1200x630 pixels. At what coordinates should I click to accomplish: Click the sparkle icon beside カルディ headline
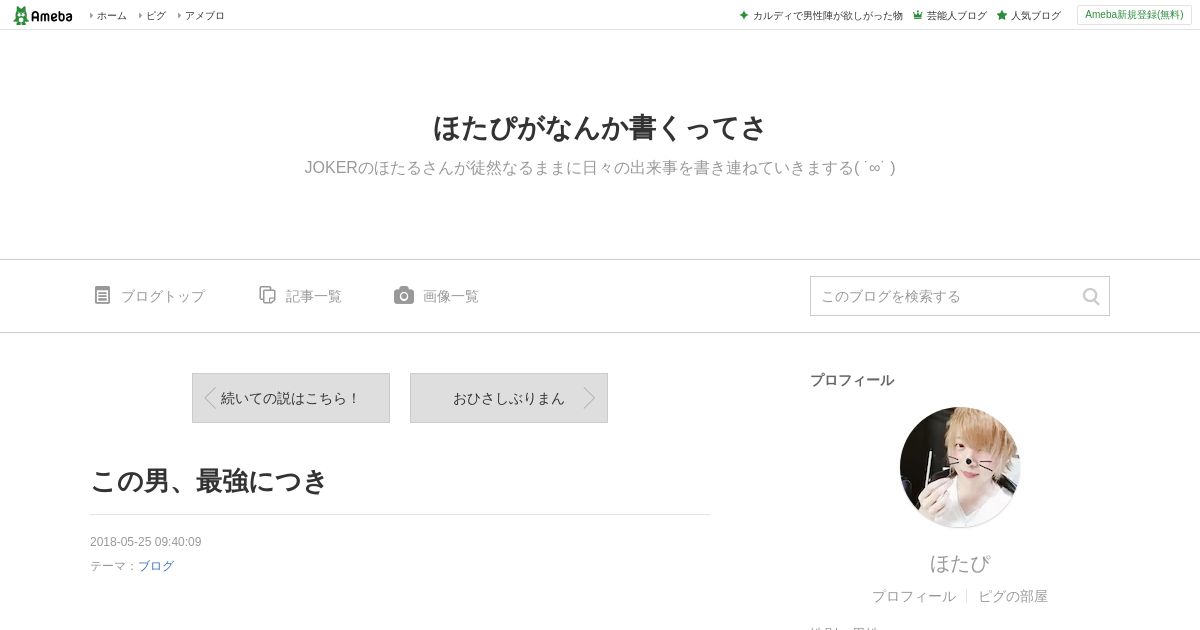[744, 15]
